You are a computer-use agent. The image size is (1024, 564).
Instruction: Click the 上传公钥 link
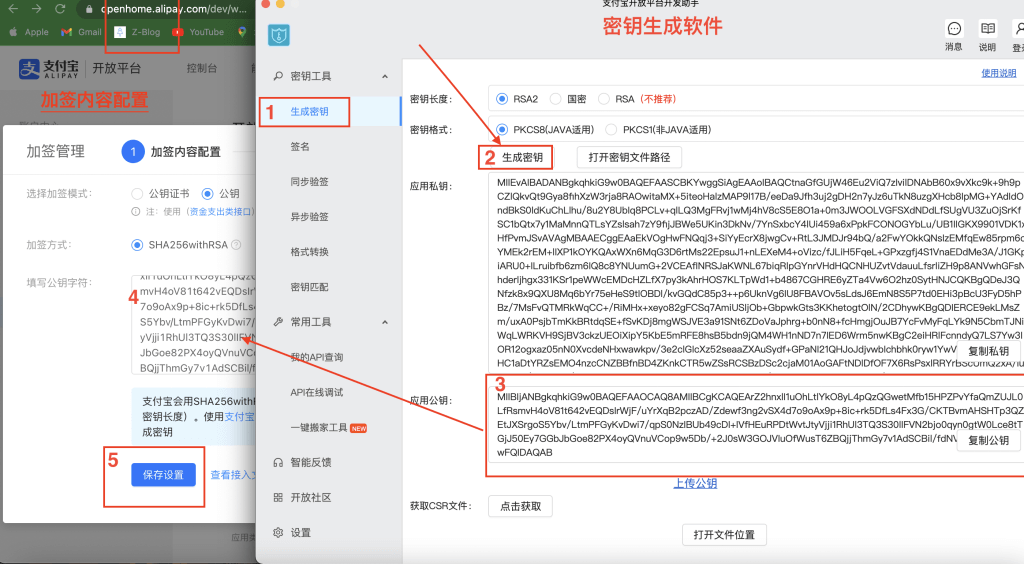[x=694, y=483]
